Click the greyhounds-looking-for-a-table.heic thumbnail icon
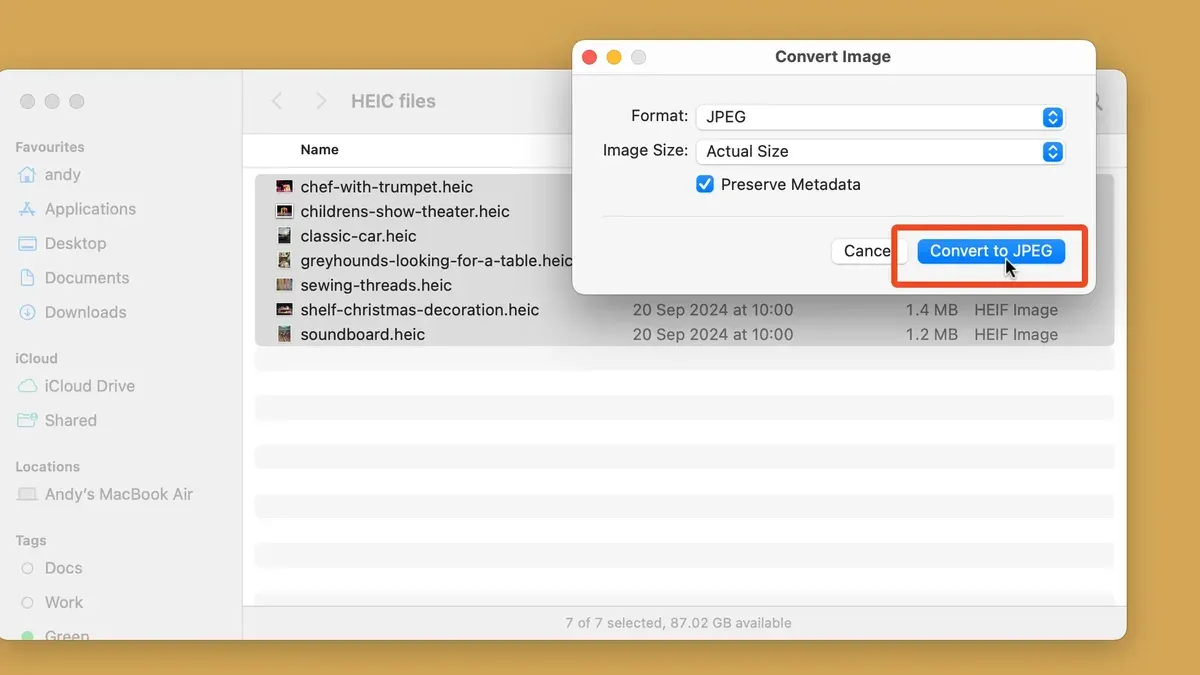Screen dimensions: 1200x675 tap(284, 261)
